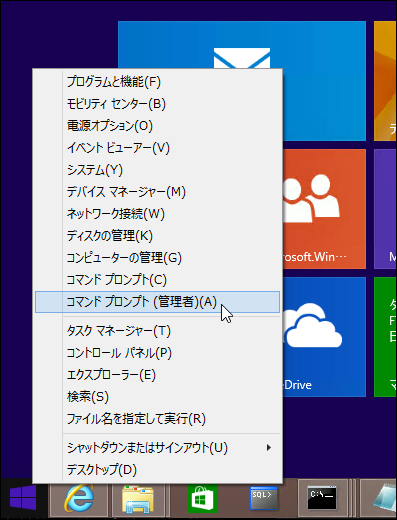Open Internet Explorer from taskbar

tap(79, 499)
